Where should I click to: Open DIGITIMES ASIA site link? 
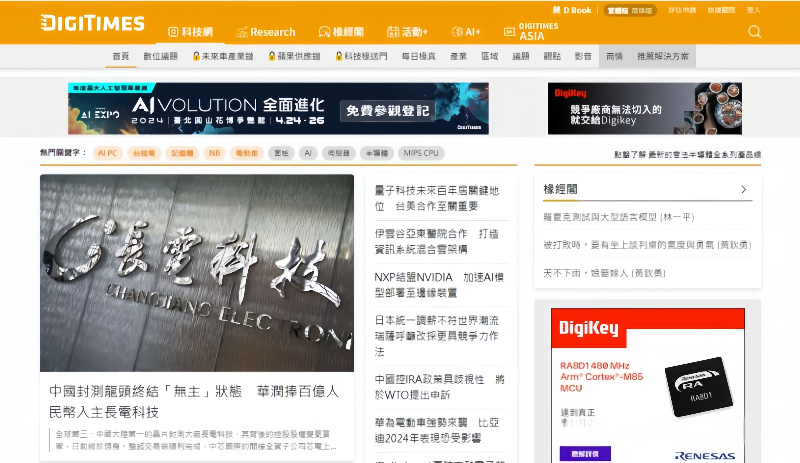click(531, 32)
